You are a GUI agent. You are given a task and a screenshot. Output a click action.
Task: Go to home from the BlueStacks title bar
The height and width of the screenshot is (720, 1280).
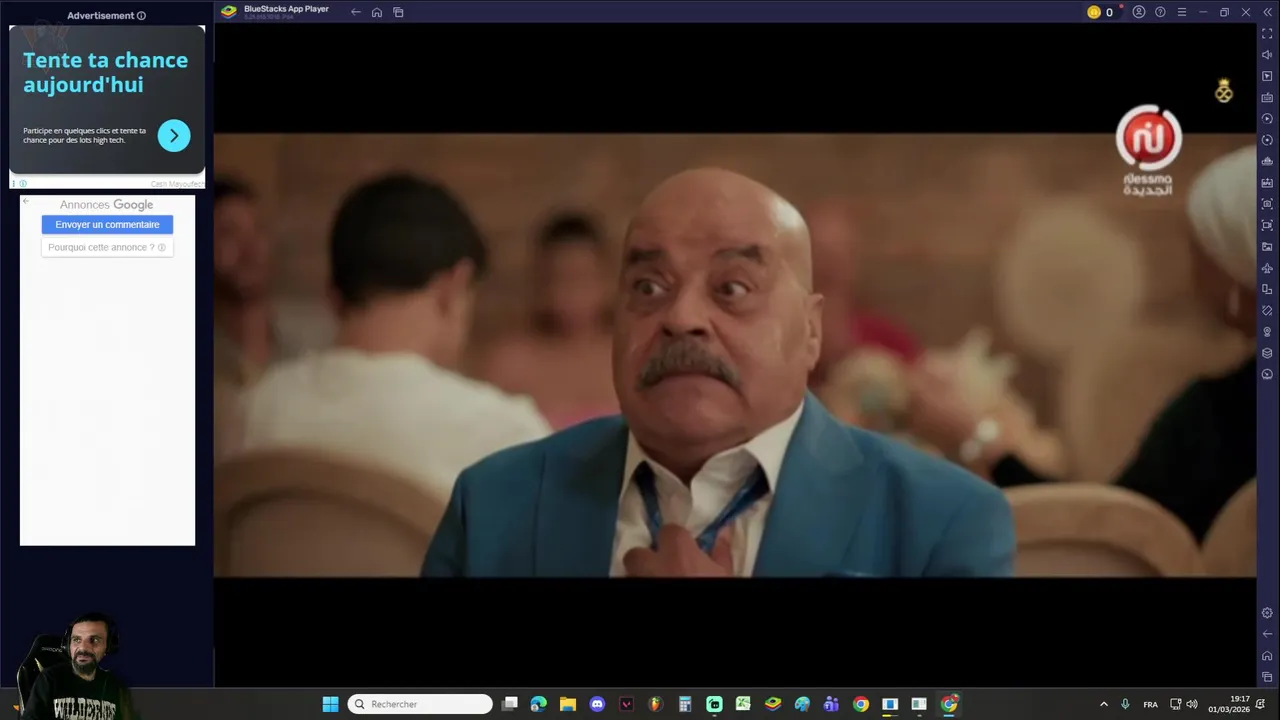377,12
